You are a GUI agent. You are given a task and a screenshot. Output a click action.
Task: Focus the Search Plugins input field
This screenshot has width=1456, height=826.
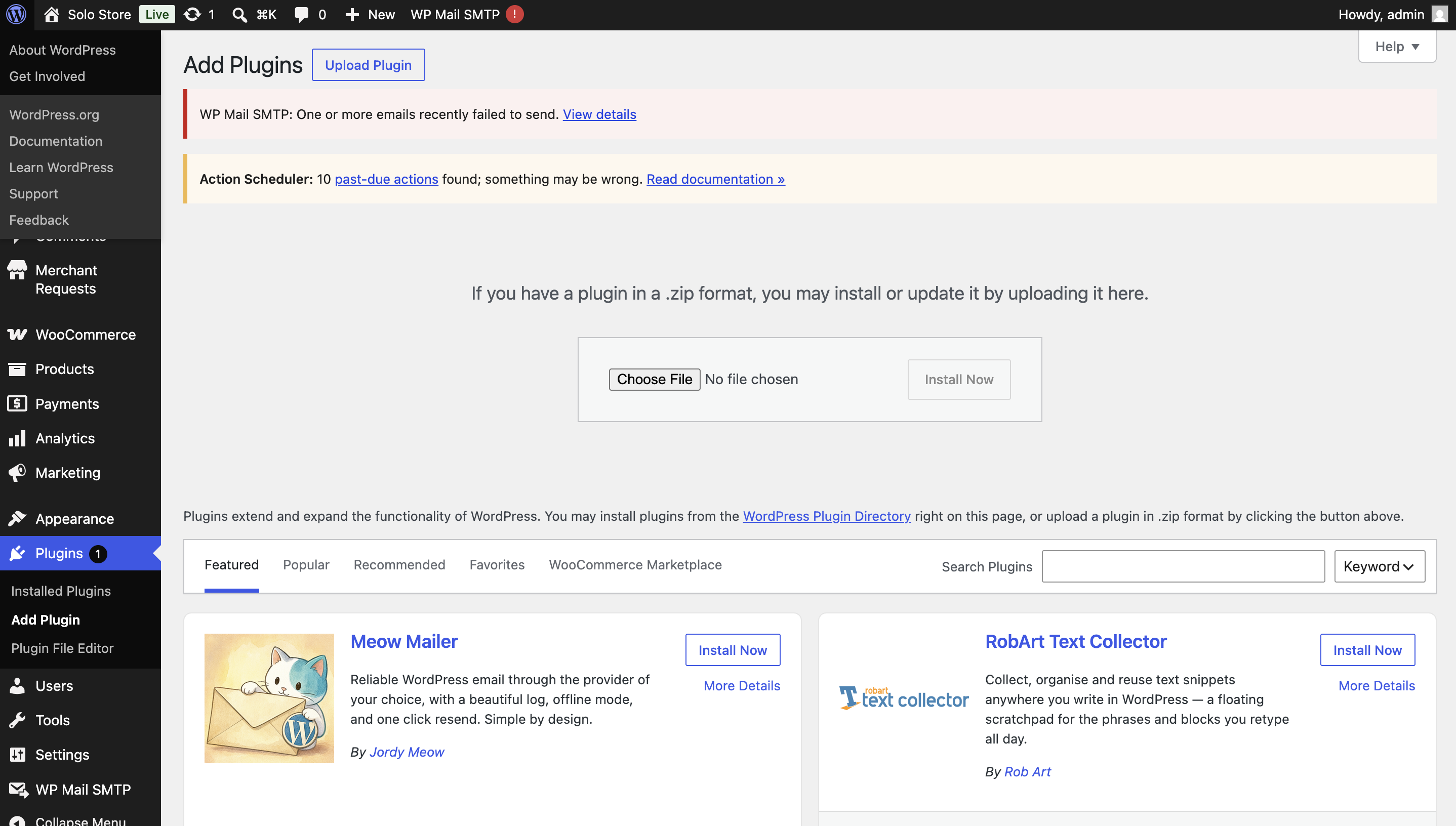click(1183, 566)
